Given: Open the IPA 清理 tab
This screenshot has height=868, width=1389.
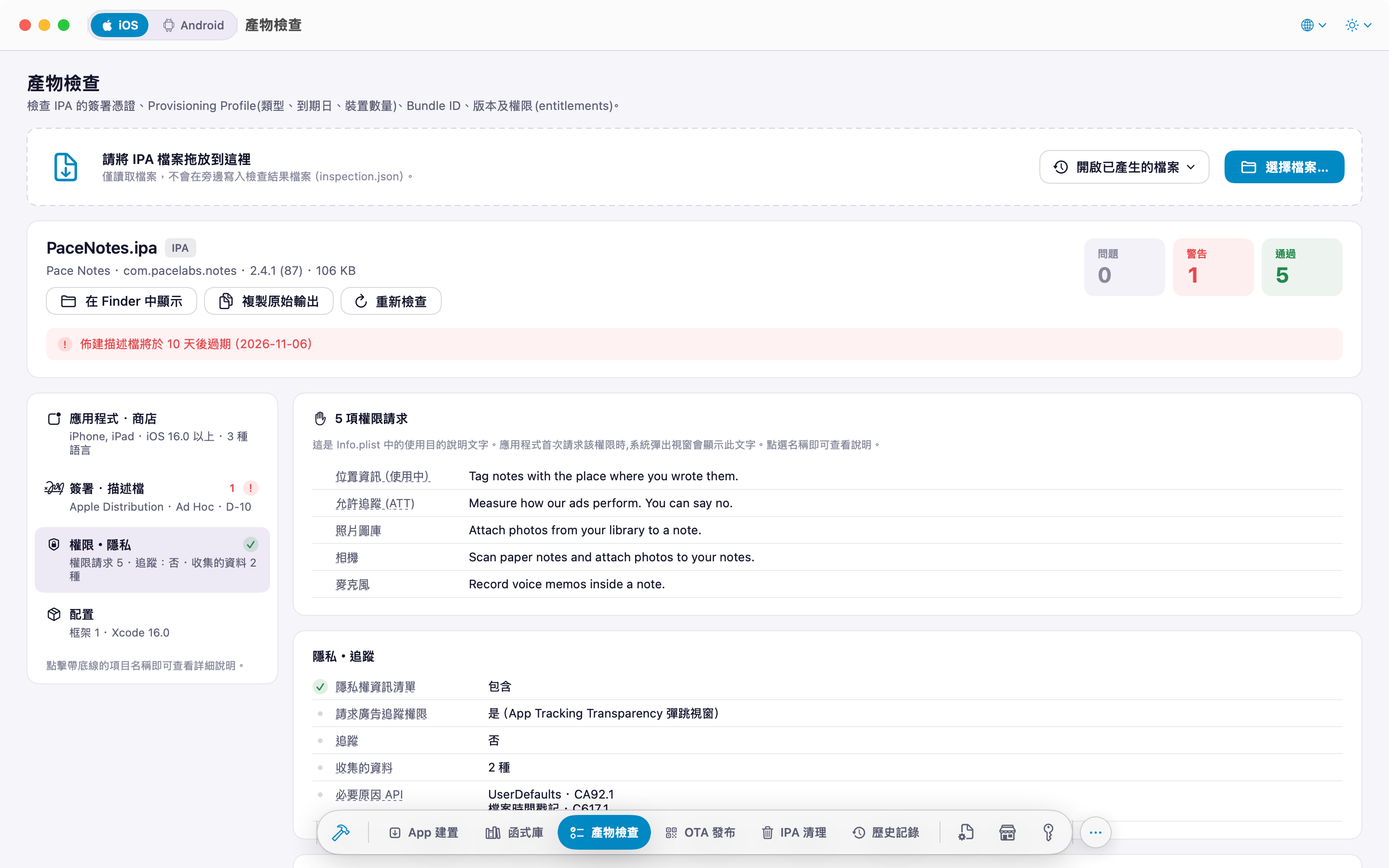Looking at the screenshot, I should click(794, 832).
